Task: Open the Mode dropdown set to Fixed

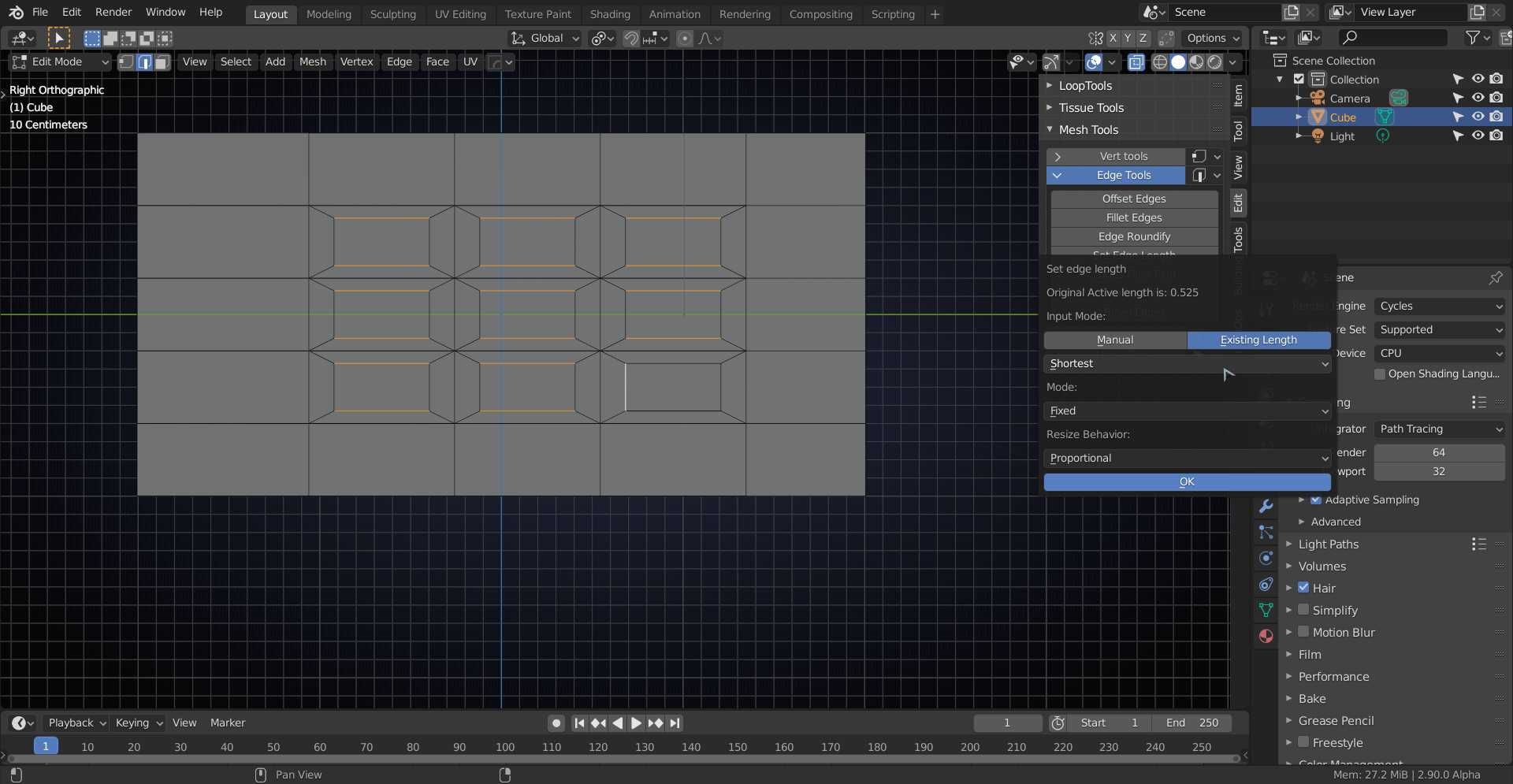Action: [1187, 411]
